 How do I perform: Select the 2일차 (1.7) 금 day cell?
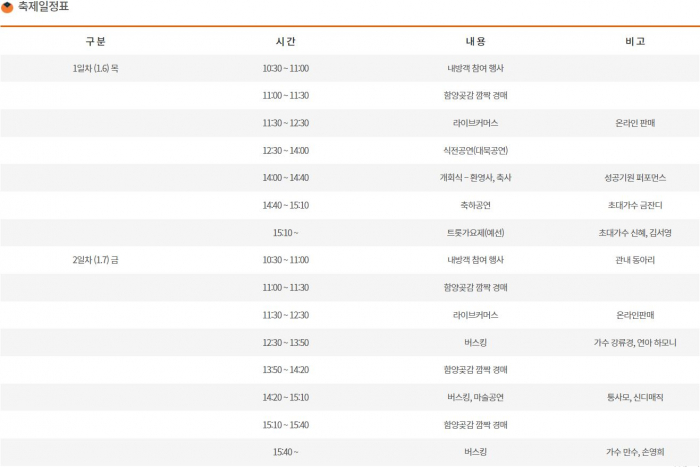pyautogui.click(x=95, y=260)
